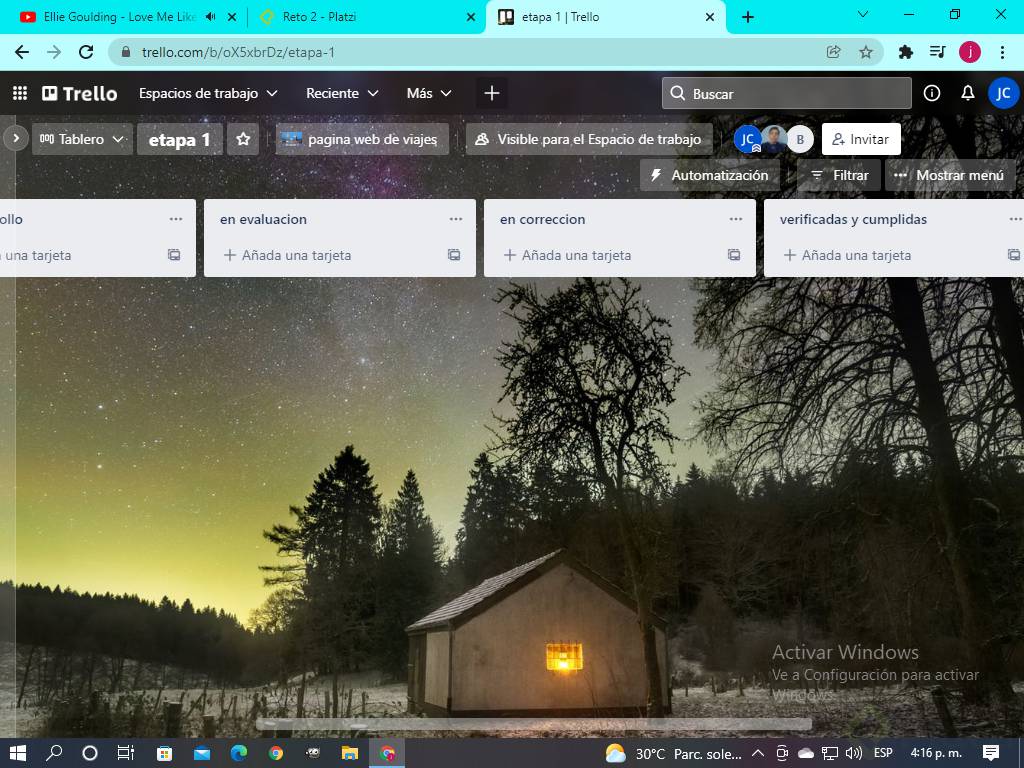Viewport: 1024px width, 768px height.
Task: Open Chrome profile j avatar
Action: 970,52
